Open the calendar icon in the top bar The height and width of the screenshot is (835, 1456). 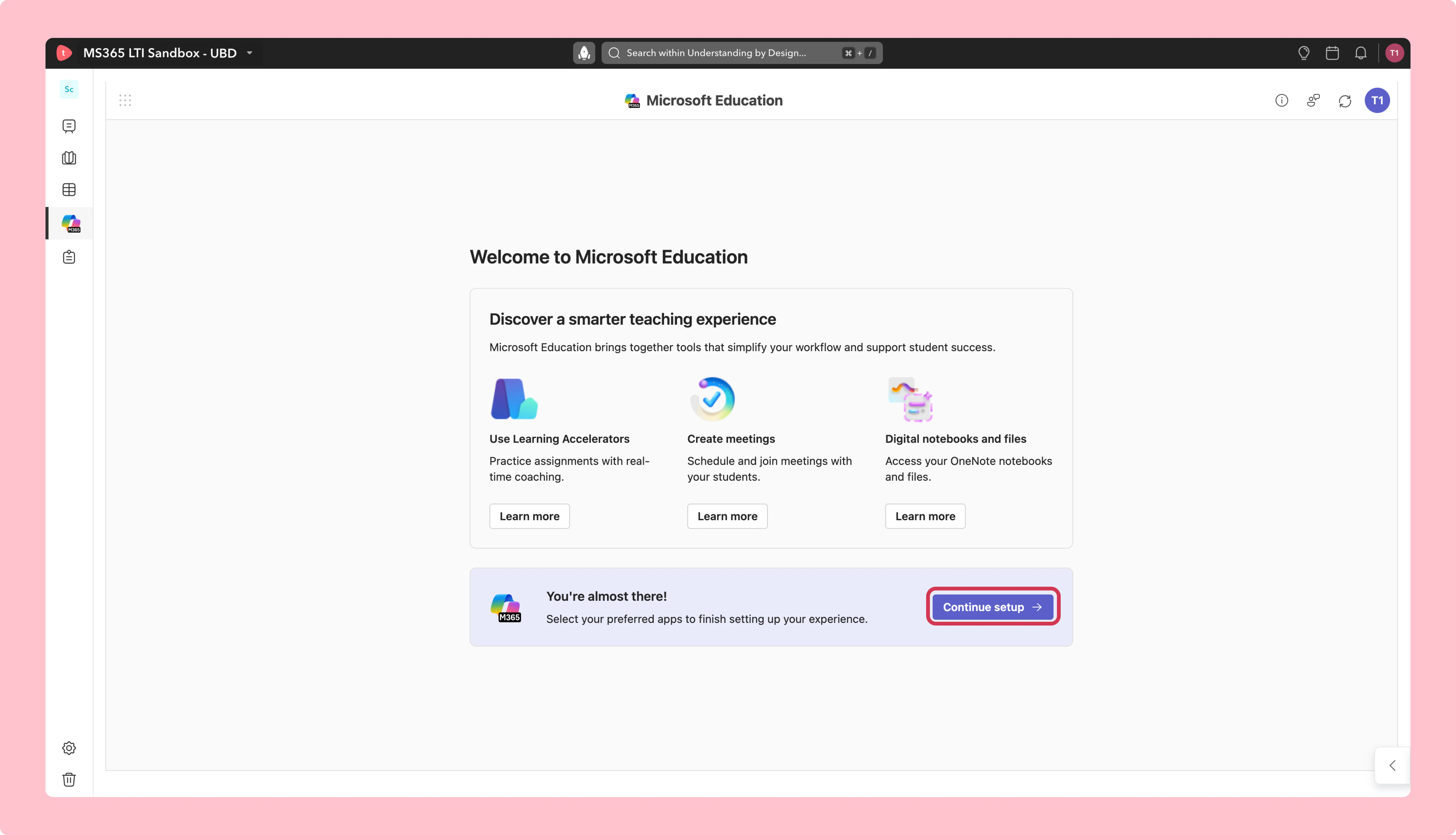(x=1332, y=53)
